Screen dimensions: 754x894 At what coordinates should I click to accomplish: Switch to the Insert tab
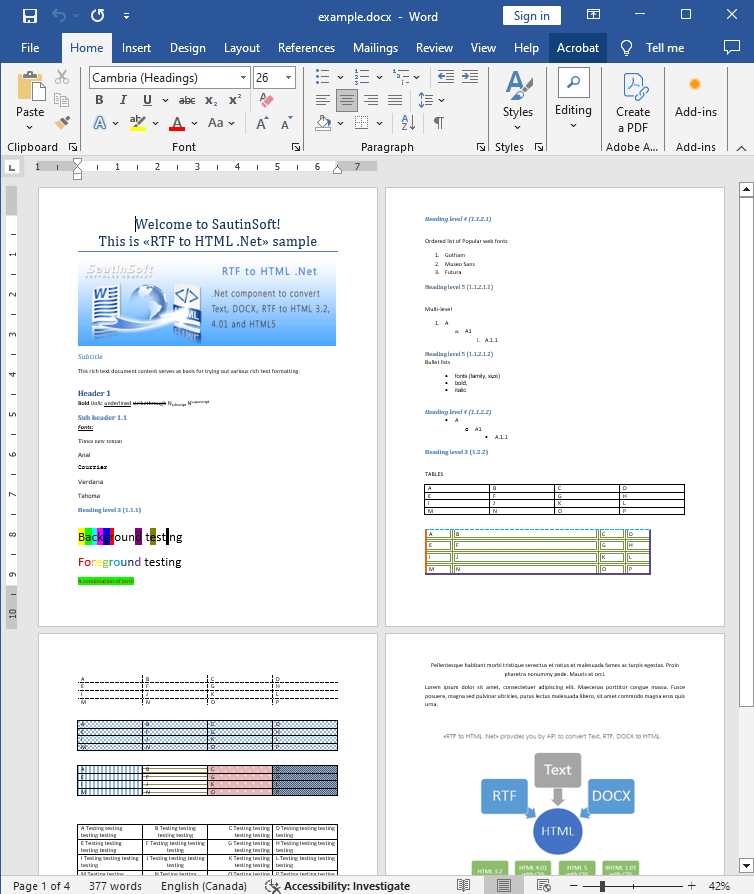click(137, 48)
